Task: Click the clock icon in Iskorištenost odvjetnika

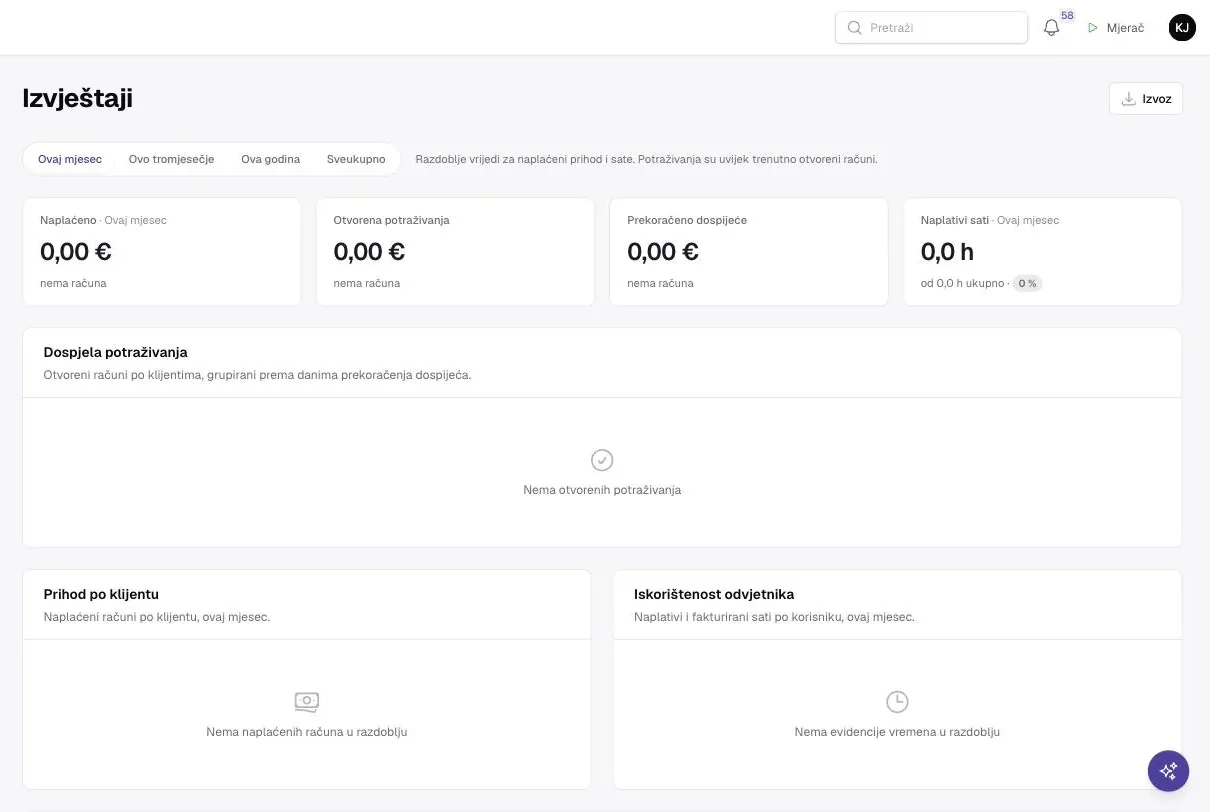Action: point(897,701)
